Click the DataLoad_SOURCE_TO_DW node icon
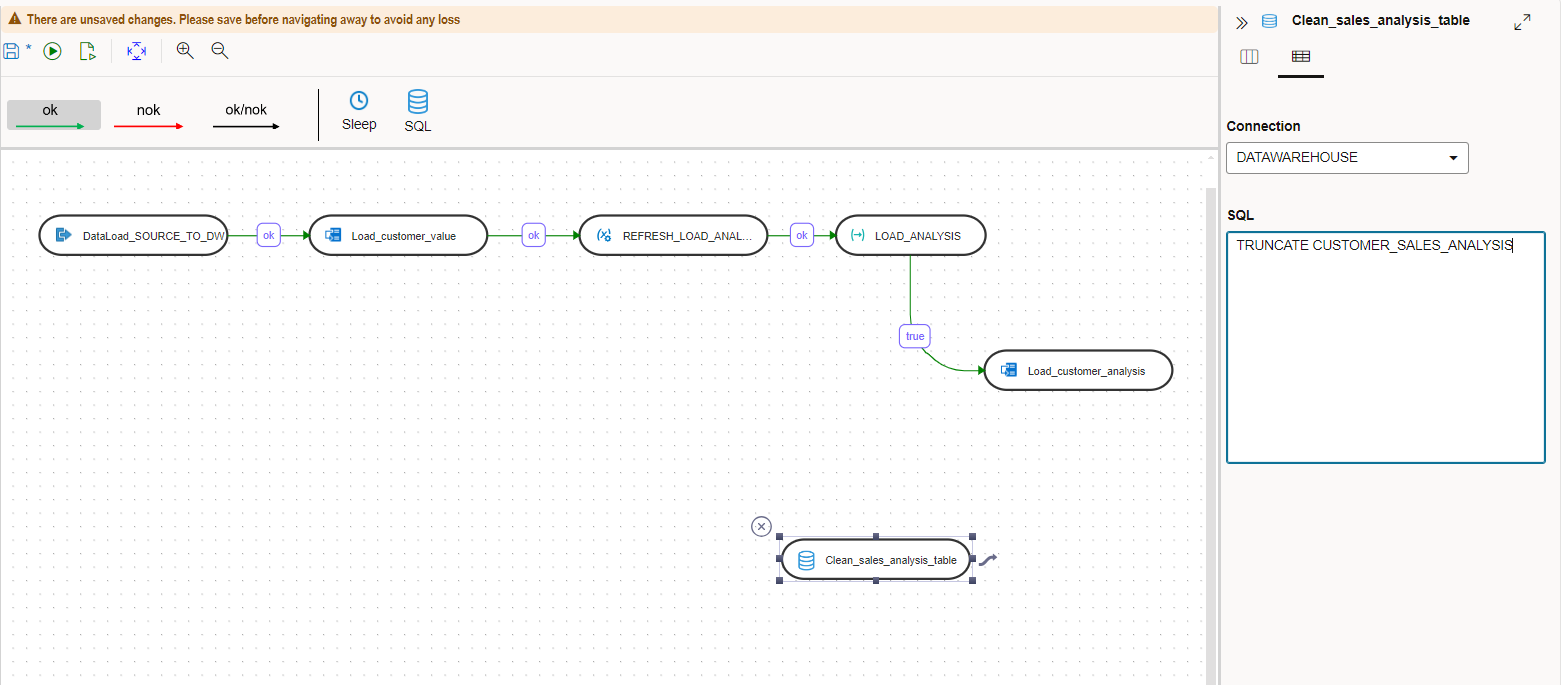1561x685 pixels. tap(64, 235)
